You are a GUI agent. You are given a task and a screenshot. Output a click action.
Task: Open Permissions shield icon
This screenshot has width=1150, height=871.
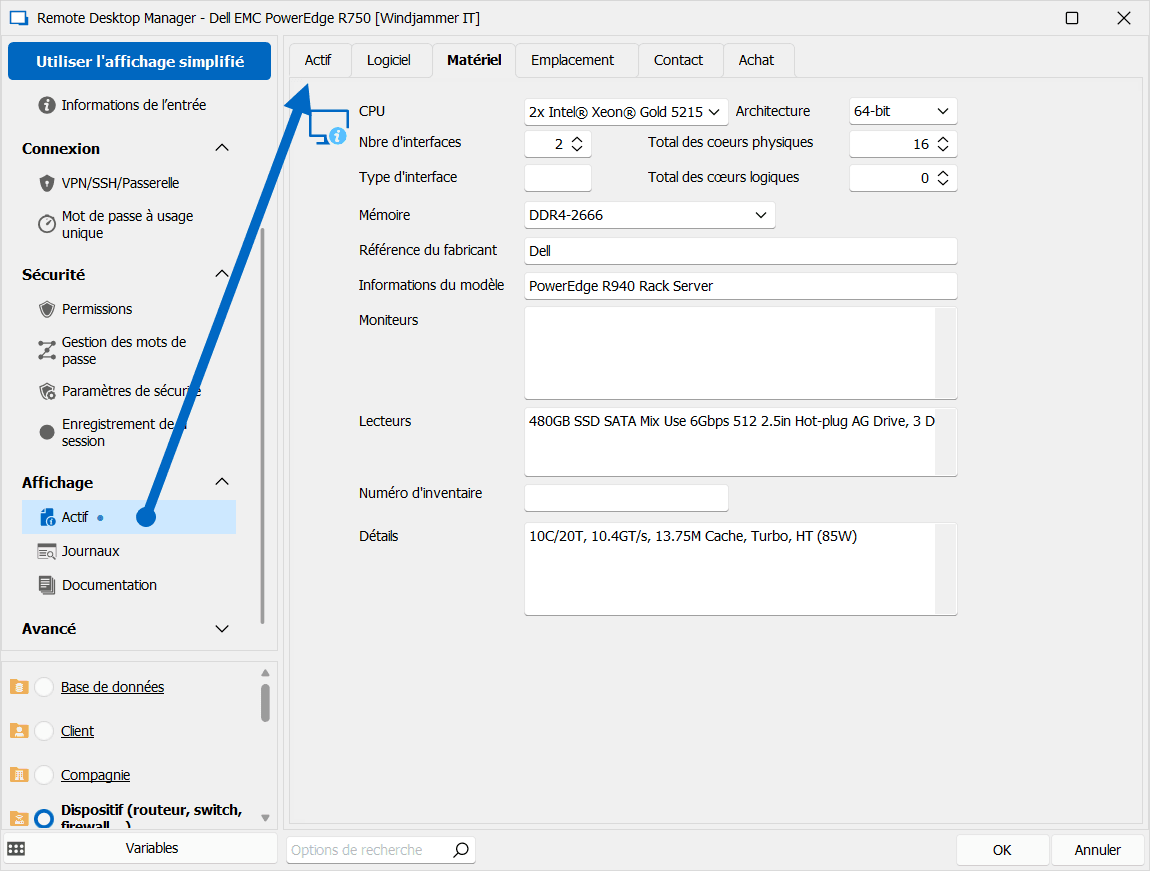click(x=46, y=309)
